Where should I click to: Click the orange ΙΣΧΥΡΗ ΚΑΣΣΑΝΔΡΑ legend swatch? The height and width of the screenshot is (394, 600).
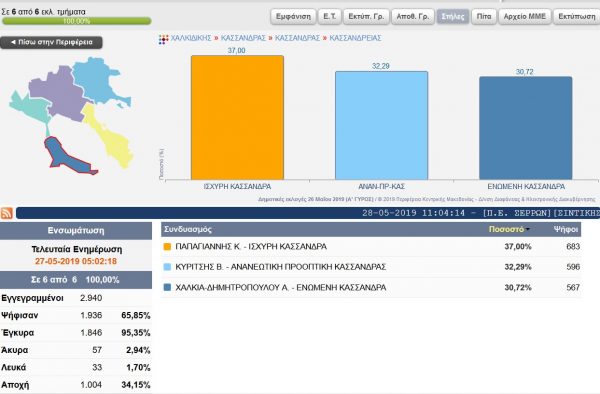(x=167, y=247)
